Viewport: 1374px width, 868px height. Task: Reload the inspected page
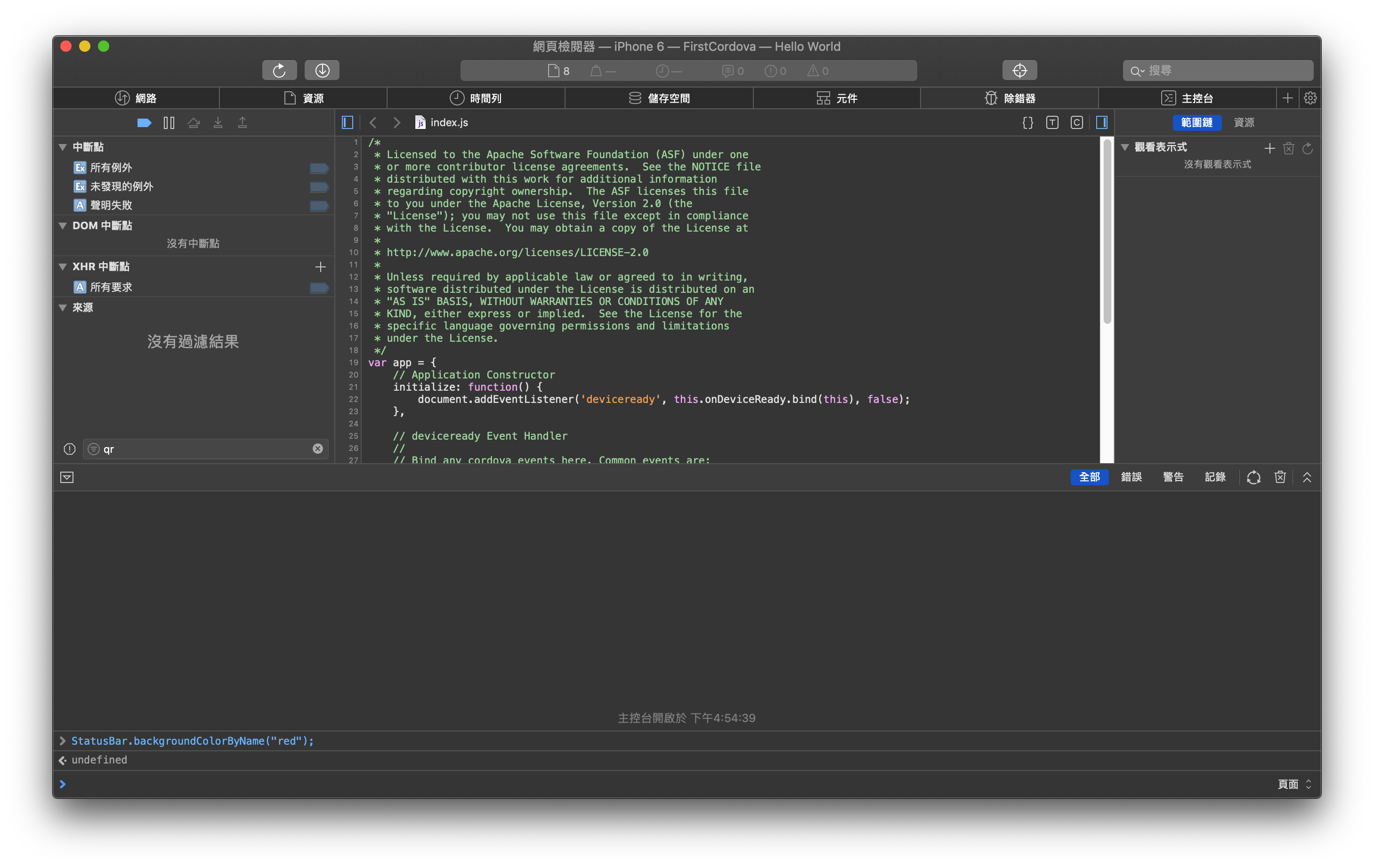[x=279, y=70]
